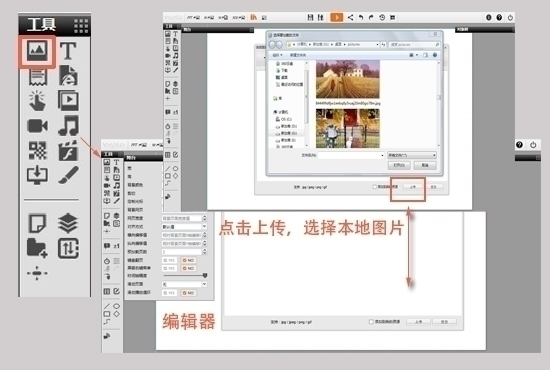This screenshot has width=550, height=370.
Task: Click the up-down swap icon in the large panel
Action: click(68, 248)
